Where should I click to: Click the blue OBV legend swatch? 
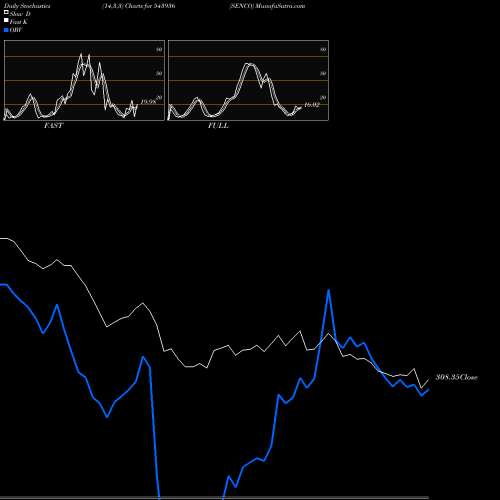(6, 30)
